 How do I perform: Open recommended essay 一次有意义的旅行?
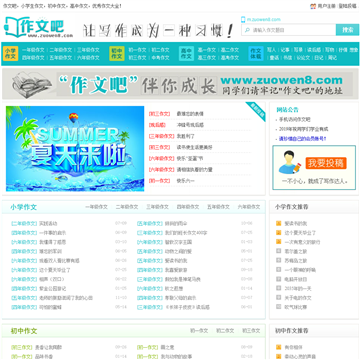coord(302,242)
